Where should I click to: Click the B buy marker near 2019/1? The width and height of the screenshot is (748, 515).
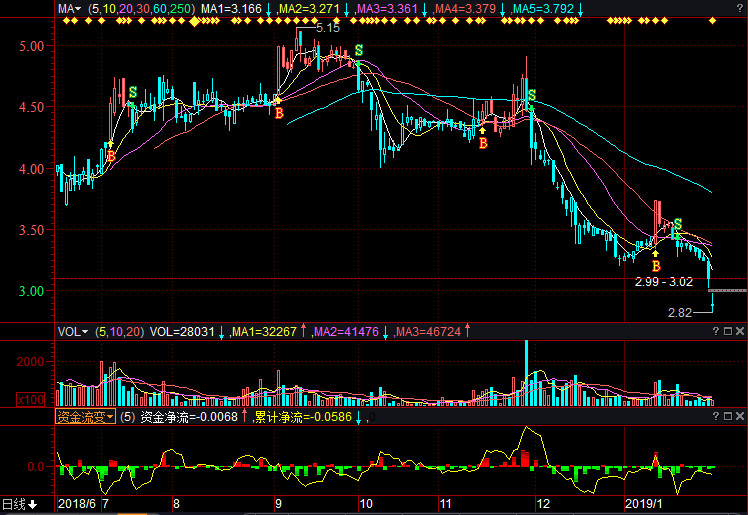coord(656,267)
